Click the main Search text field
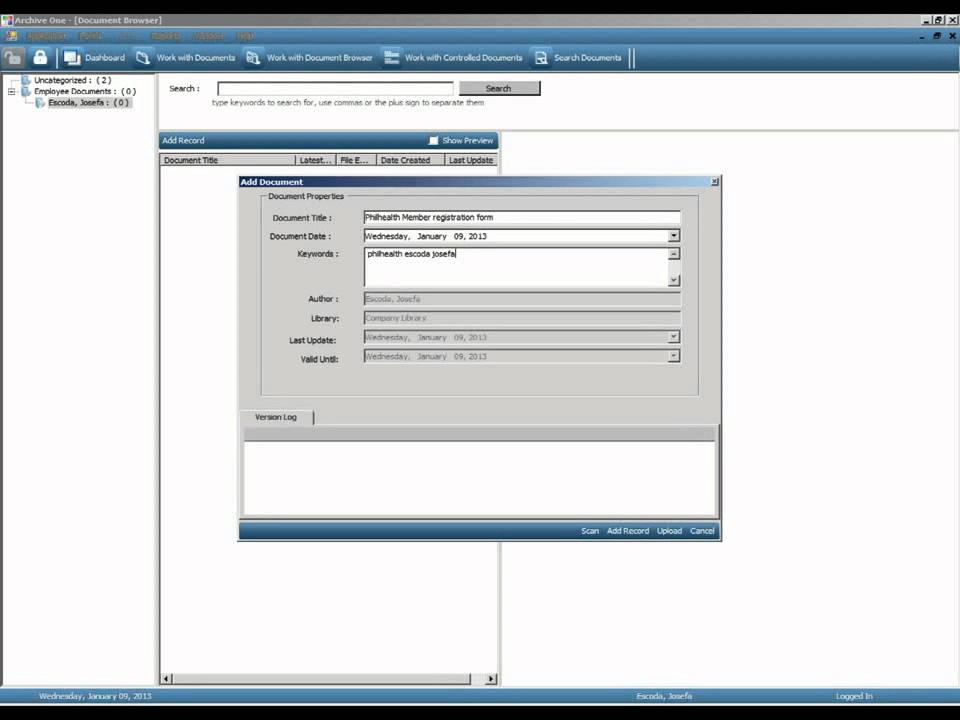The image size is (960, 720). pos(335,89)
